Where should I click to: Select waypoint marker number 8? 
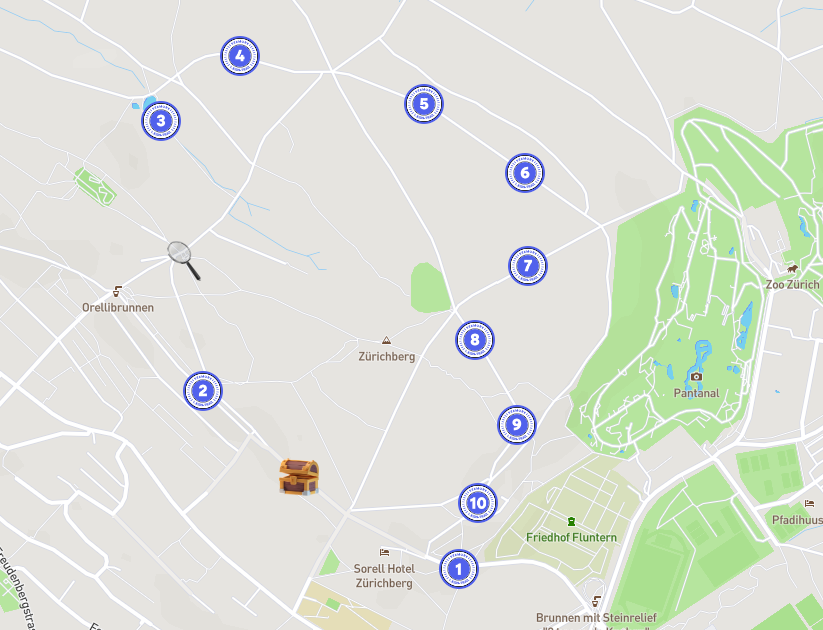pos(475,340)
